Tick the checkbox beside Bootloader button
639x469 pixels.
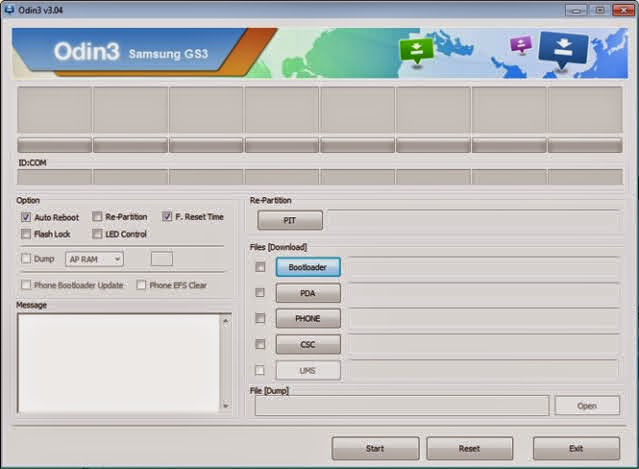(260, 267)
